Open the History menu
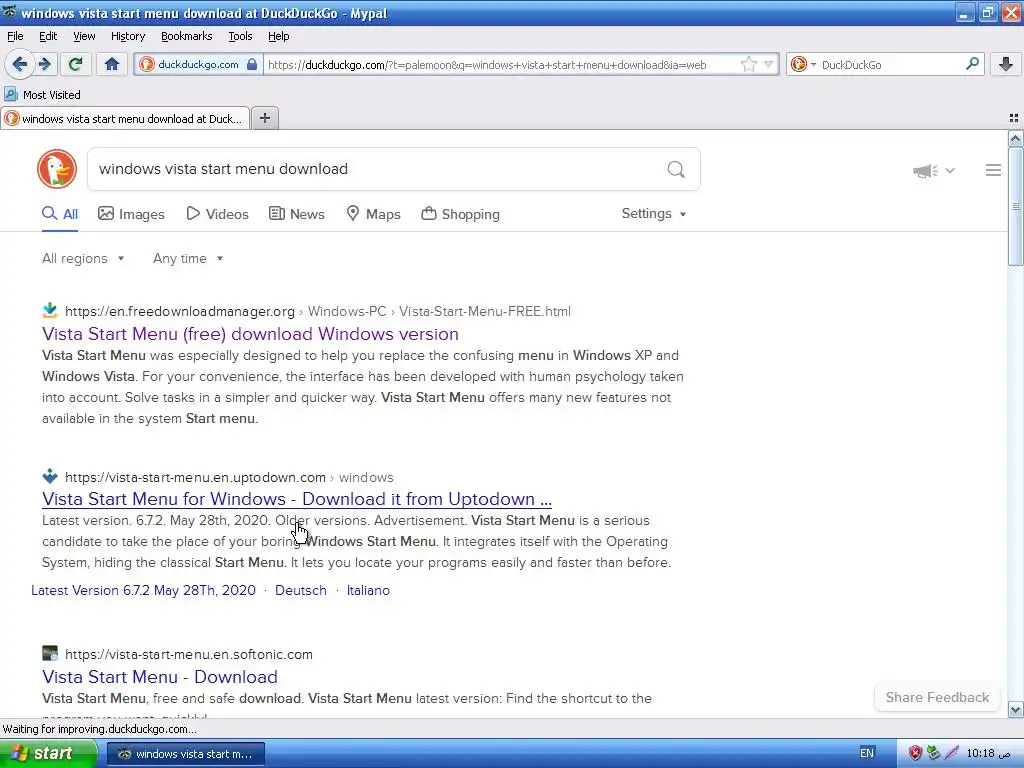 tap(127, 36)
